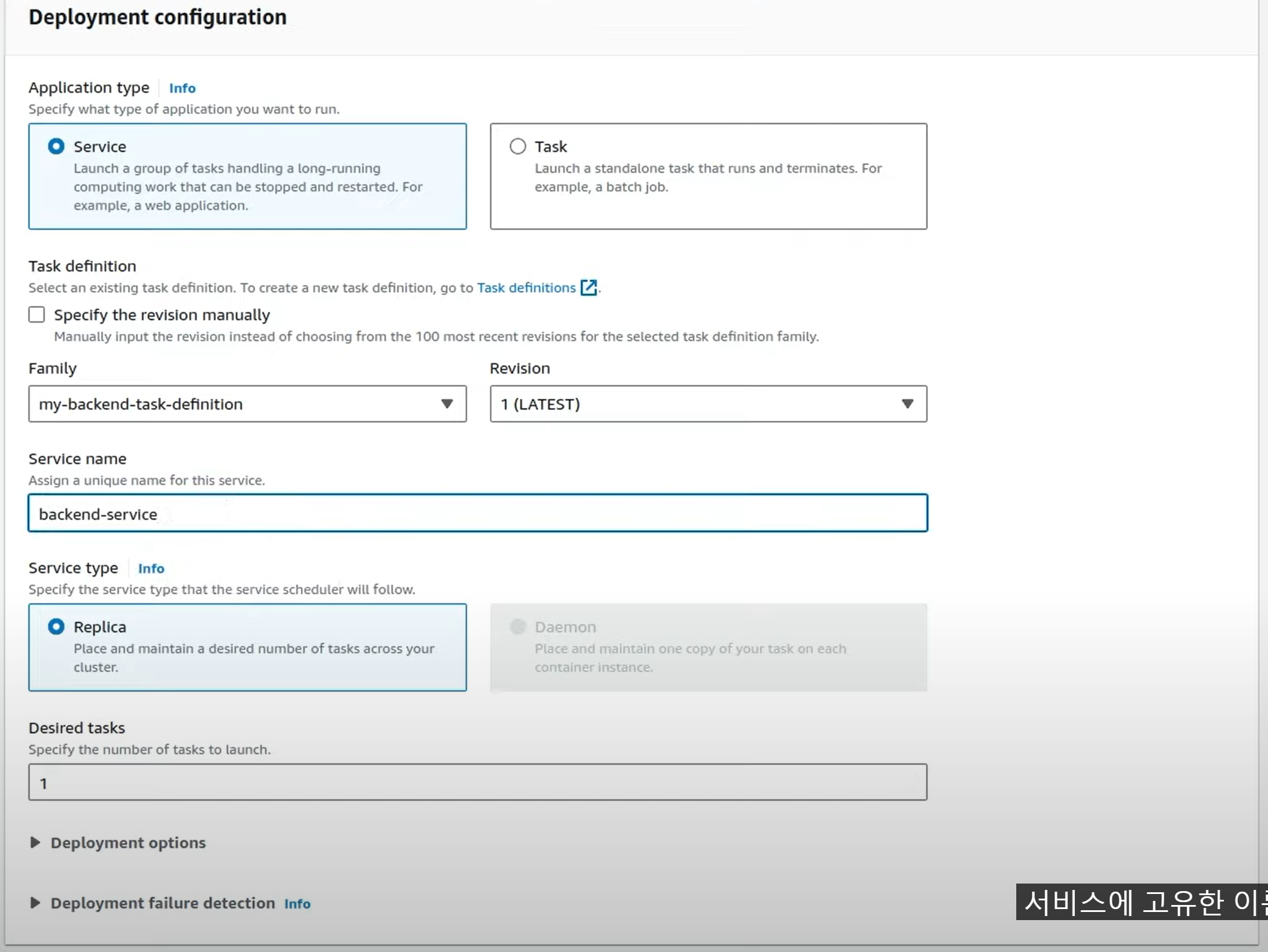Choose the Replica service type radio
1268x952 pixels.
pyautogui.click(x=56, y=627)
